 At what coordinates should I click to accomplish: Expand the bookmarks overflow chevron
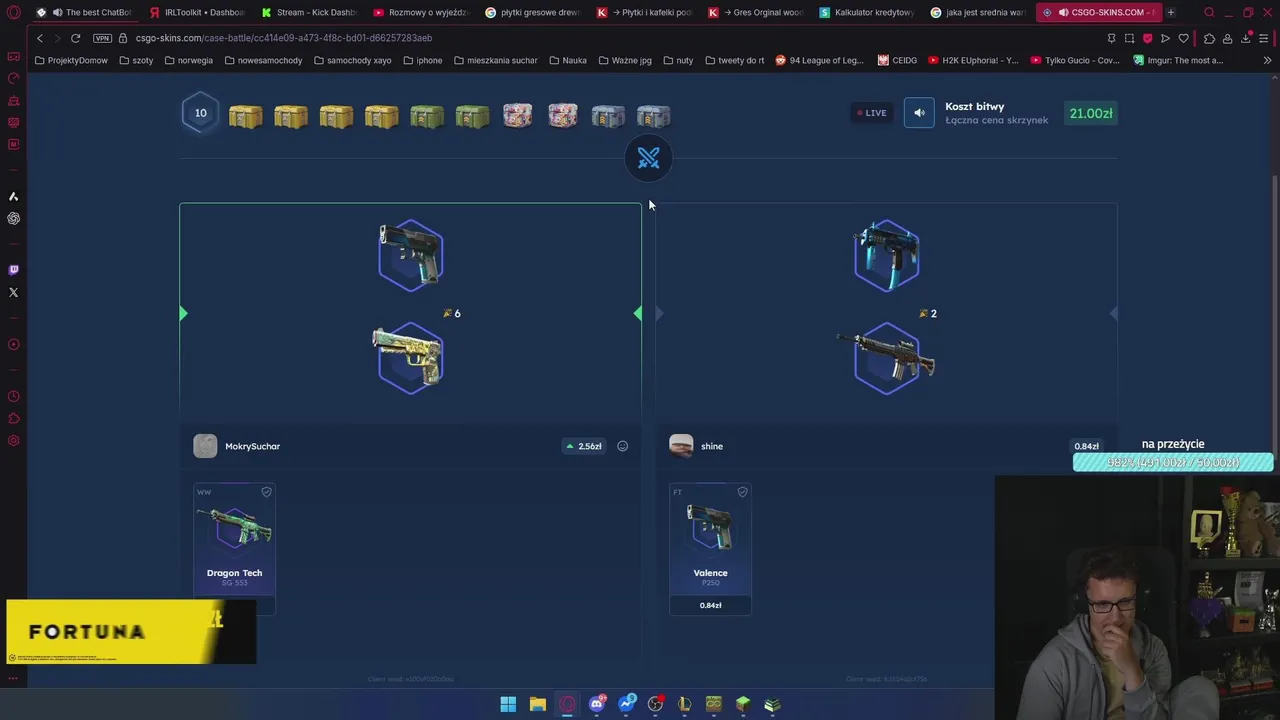click(x=1267, y=60)
